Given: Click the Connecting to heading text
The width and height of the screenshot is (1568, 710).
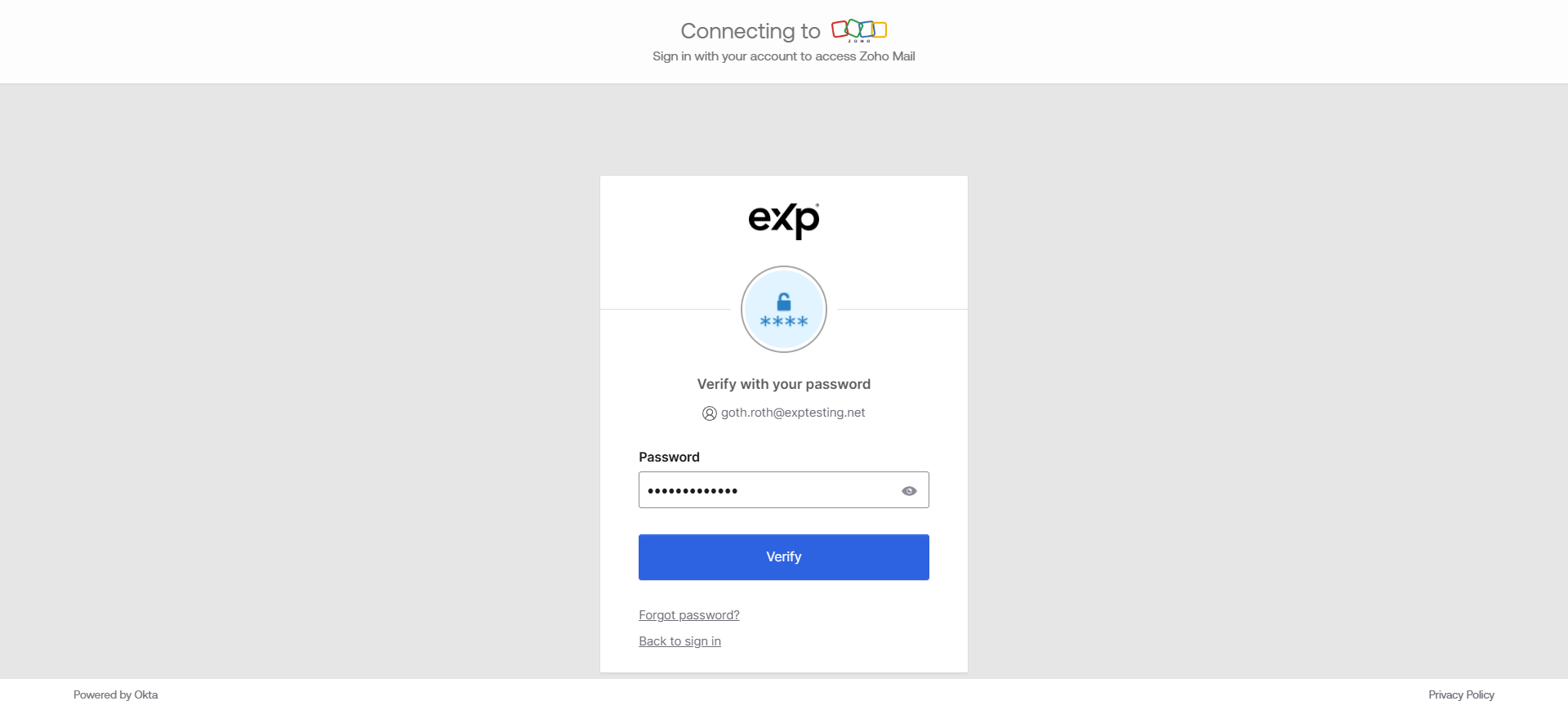Looking at the screenshot, I should pyautogui.click(x=750, y=31).
